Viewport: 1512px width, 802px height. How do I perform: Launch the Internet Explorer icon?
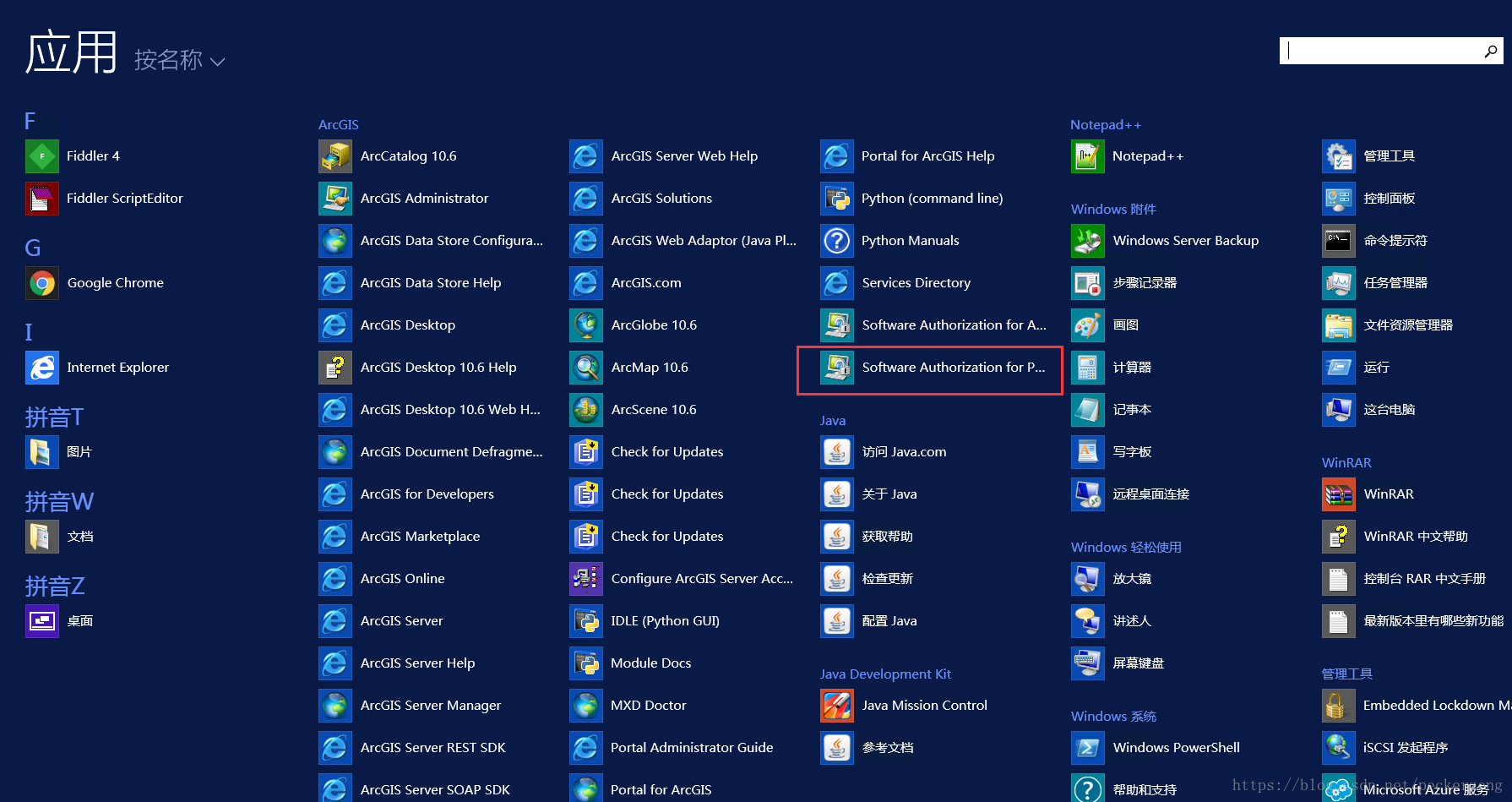[x=42, y=368]
